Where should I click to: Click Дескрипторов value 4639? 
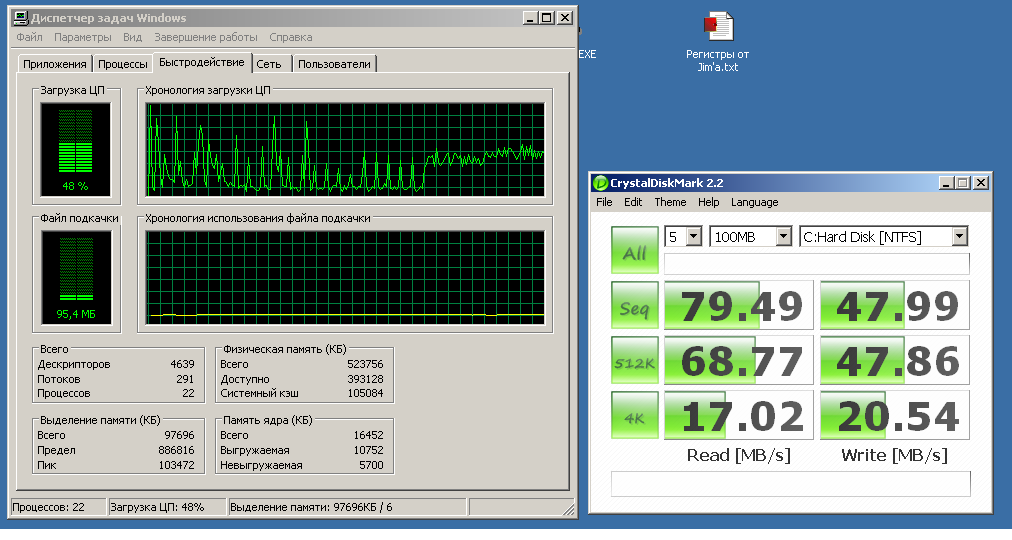pyautogui.click(x=182, y=364)
